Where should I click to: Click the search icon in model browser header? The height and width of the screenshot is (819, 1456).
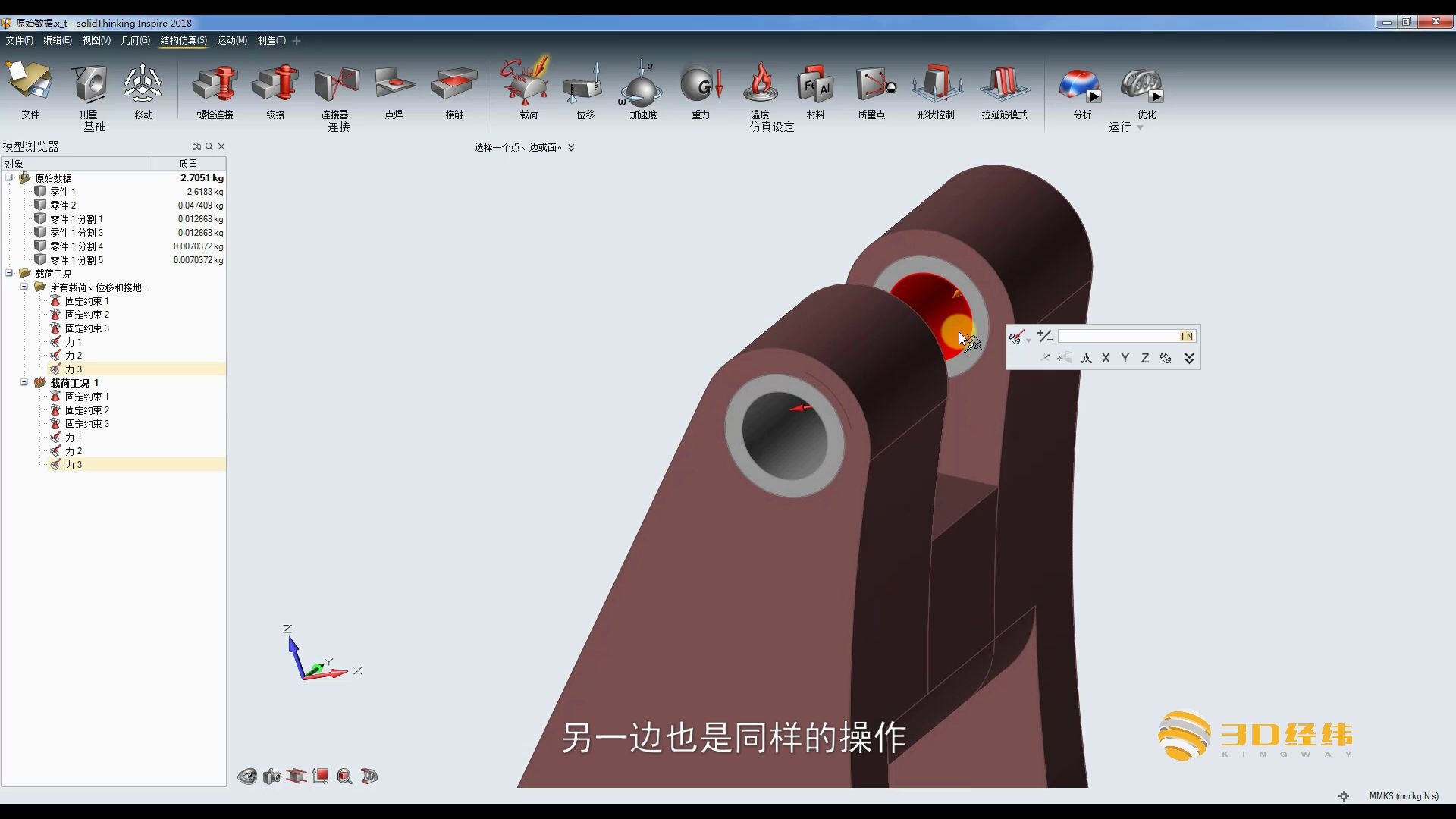(x=209, y=146)
